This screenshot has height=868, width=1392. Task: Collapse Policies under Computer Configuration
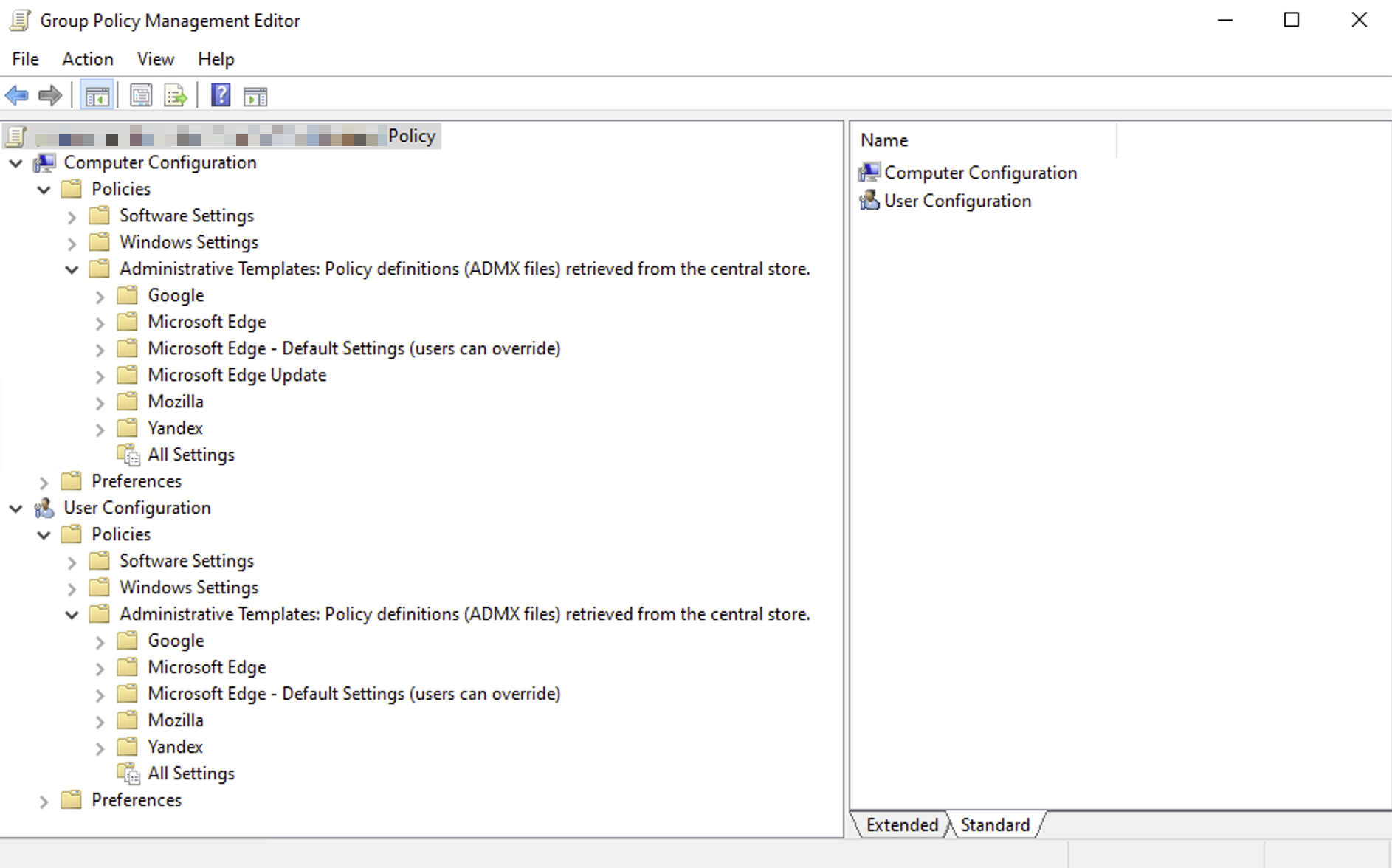[x=44, y=190]
